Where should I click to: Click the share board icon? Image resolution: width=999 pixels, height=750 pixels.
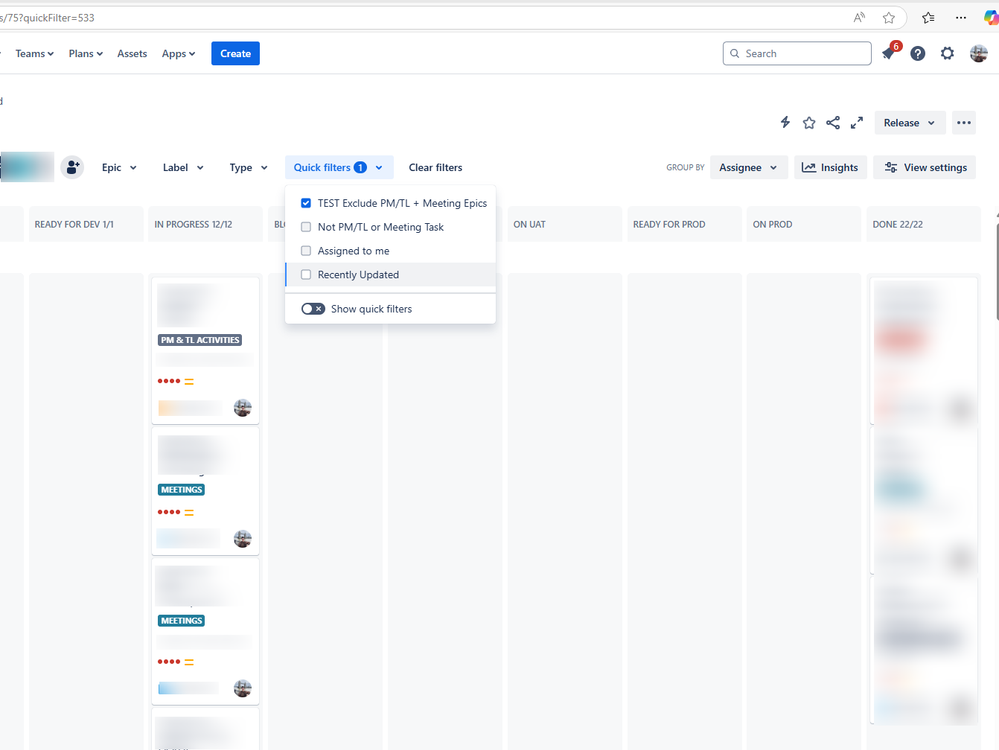[x=833, y=122]
